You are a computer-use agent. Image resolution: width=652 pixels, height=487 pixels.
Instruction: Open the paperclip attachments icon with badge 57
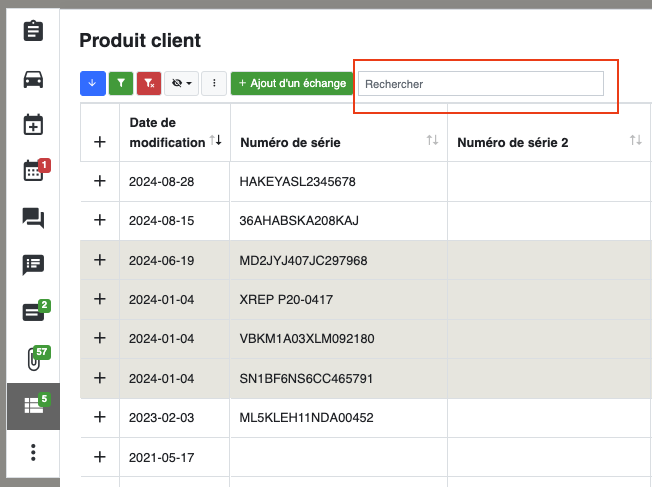click(x=33, y=358)
